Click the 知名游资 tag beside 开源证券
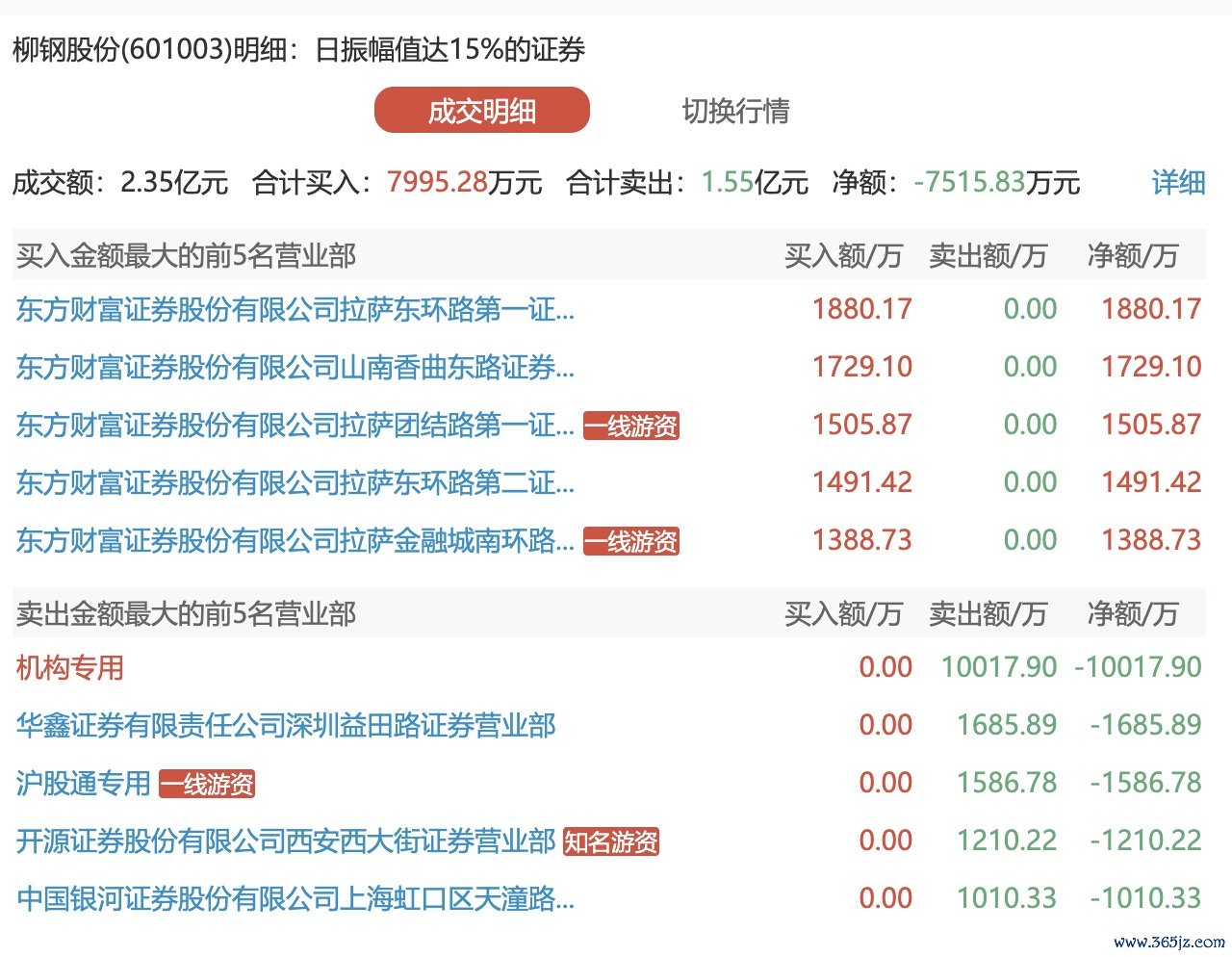Viewport: 1232px width, 957px height. [x=611, y=841]
